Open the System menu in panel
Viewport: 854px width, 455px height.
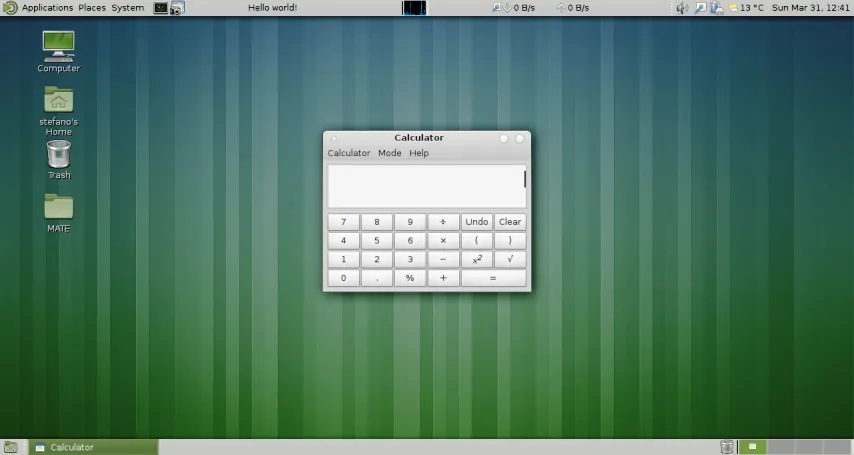click(127, 8)
